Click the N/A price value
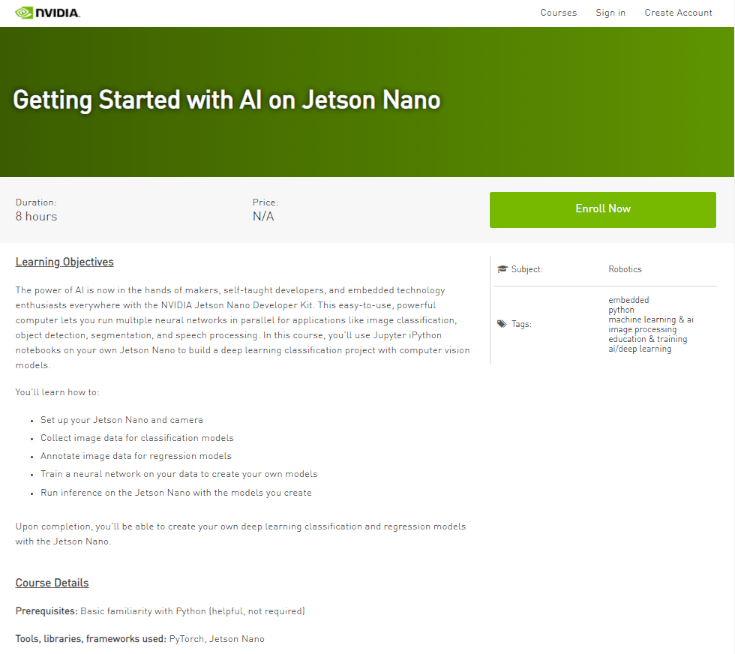 coord(263,217)
